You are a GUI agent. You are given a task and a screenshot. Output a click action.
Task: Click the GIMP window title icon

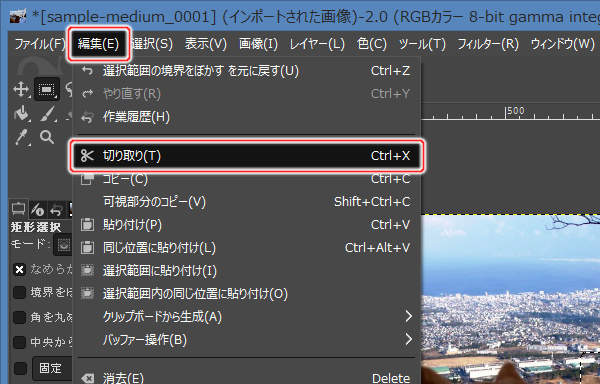[18, 16]
